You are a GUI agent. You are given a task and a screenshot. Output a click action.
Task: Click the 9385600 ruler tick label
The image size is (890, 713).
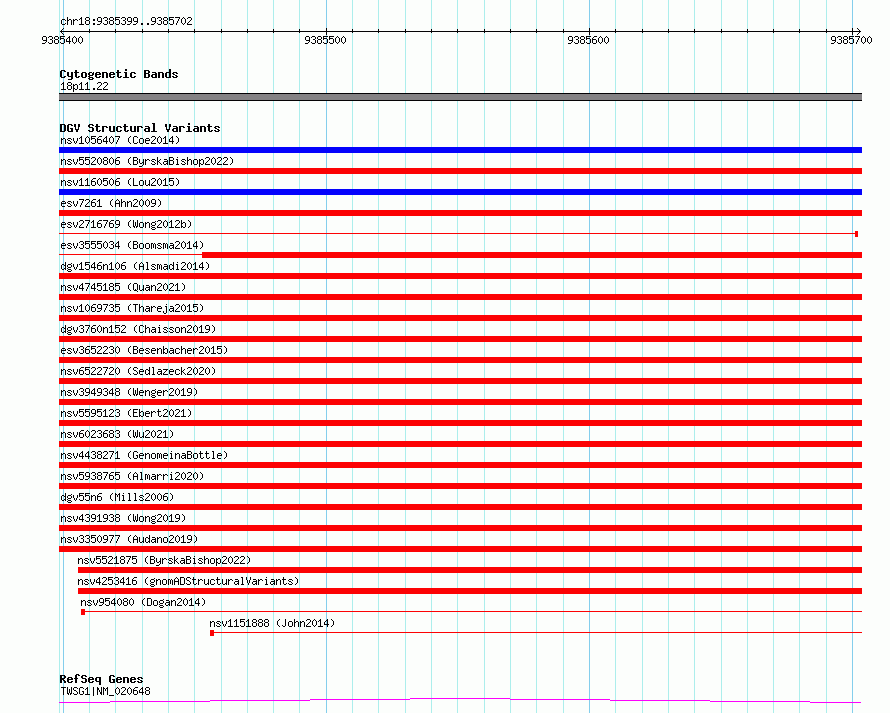[588, 40]
